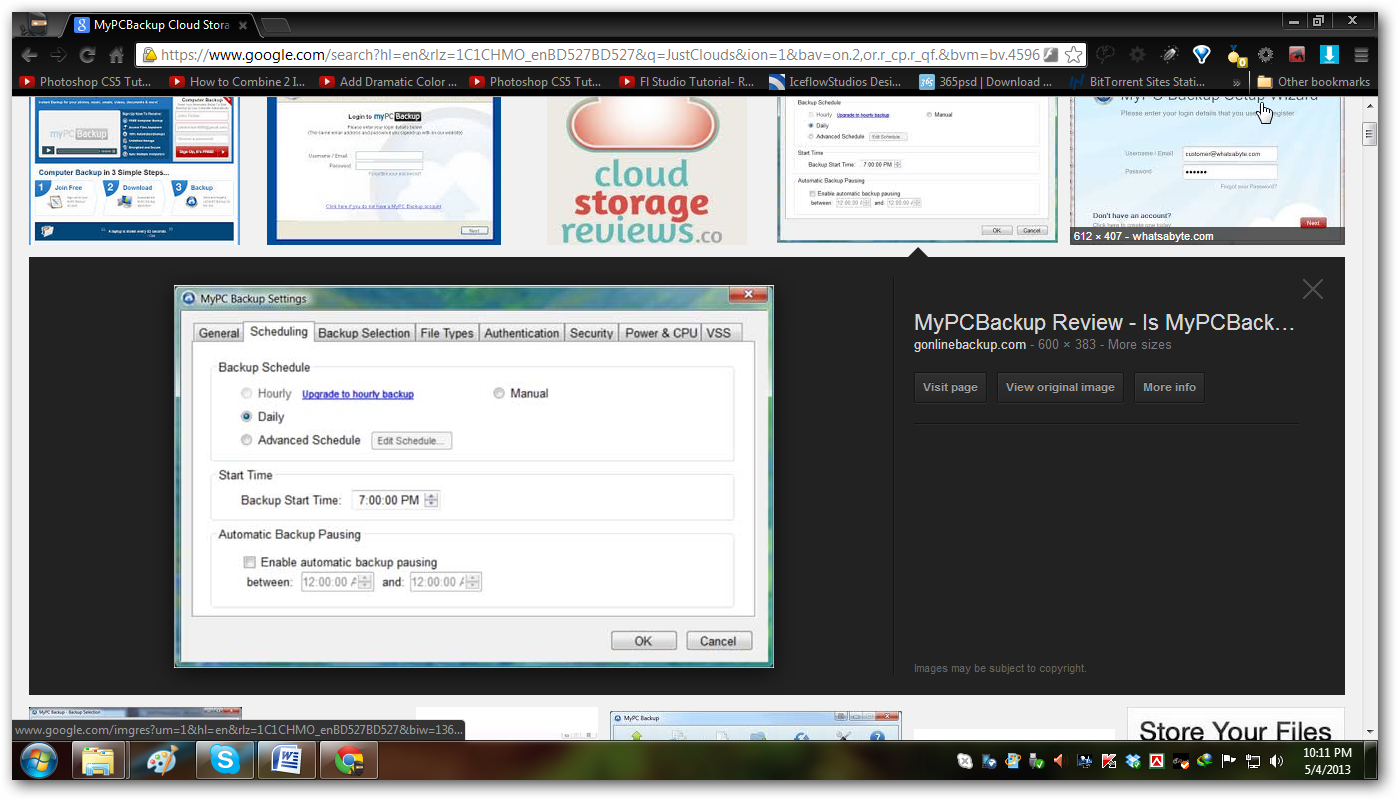
Task: Switch to the File Types tab
Action: click(447, 333)
